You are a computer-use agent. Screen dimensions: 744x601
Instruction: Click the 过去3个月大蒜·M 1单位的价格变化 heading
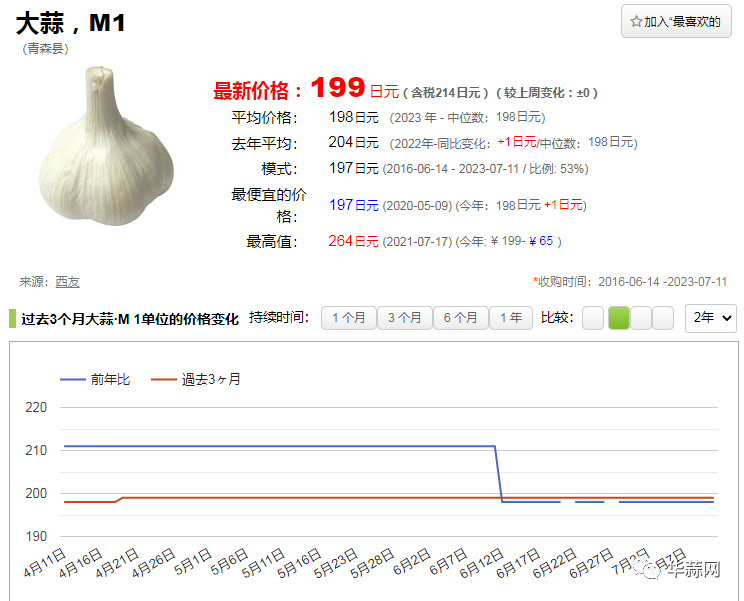130,319
